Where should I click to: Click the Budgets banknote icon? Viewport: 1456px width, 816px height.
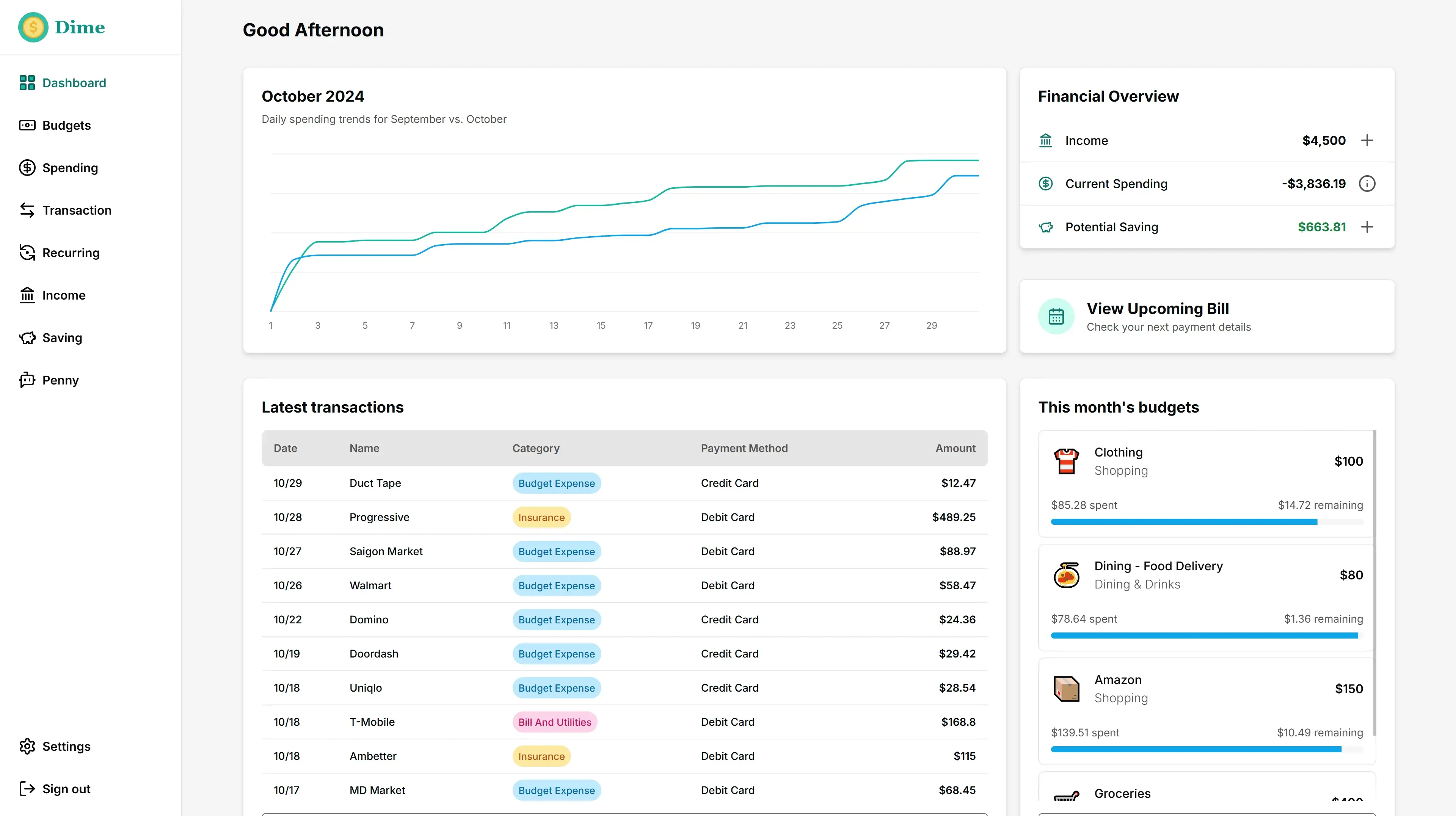27,126
